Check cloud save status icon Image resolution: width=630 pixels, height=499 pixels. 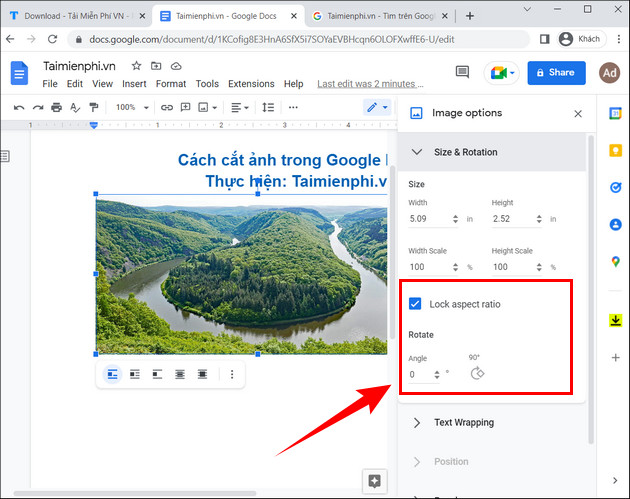(176, 66)
